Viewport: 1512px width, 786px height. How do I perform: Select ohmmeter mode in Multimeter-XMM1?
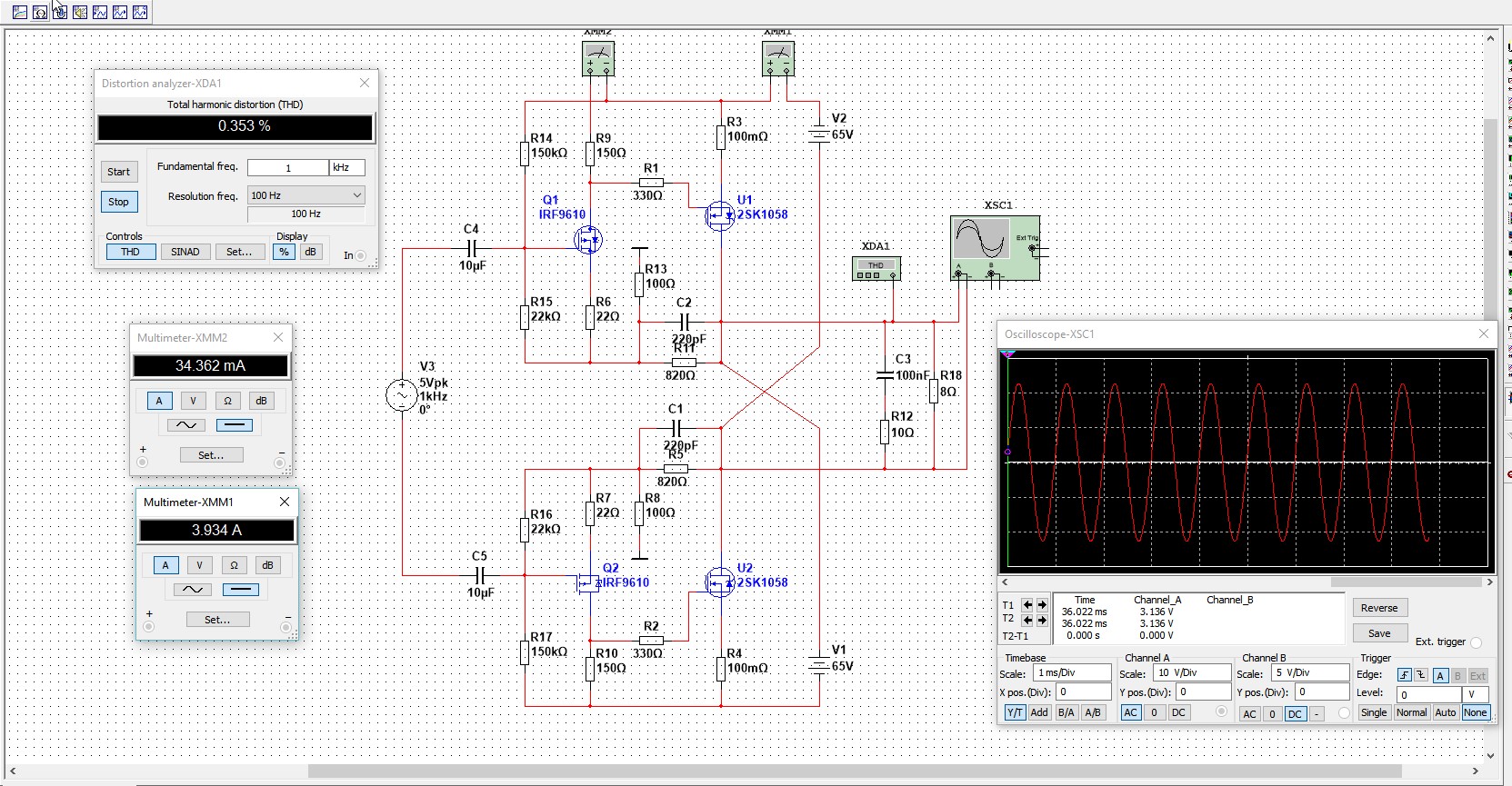(234, 565)
